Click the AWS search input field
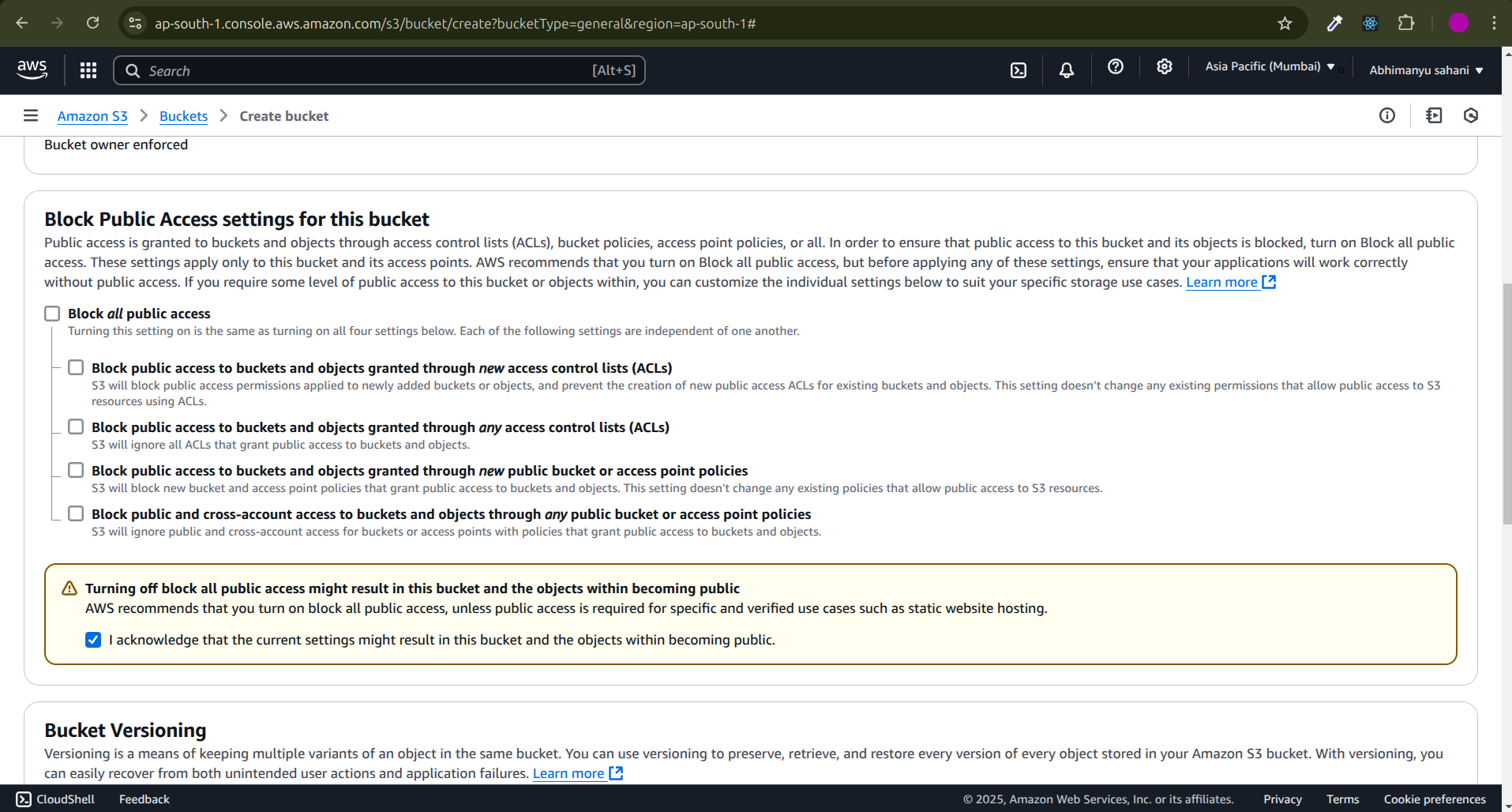1512x812 pixels. pos(379,70)
